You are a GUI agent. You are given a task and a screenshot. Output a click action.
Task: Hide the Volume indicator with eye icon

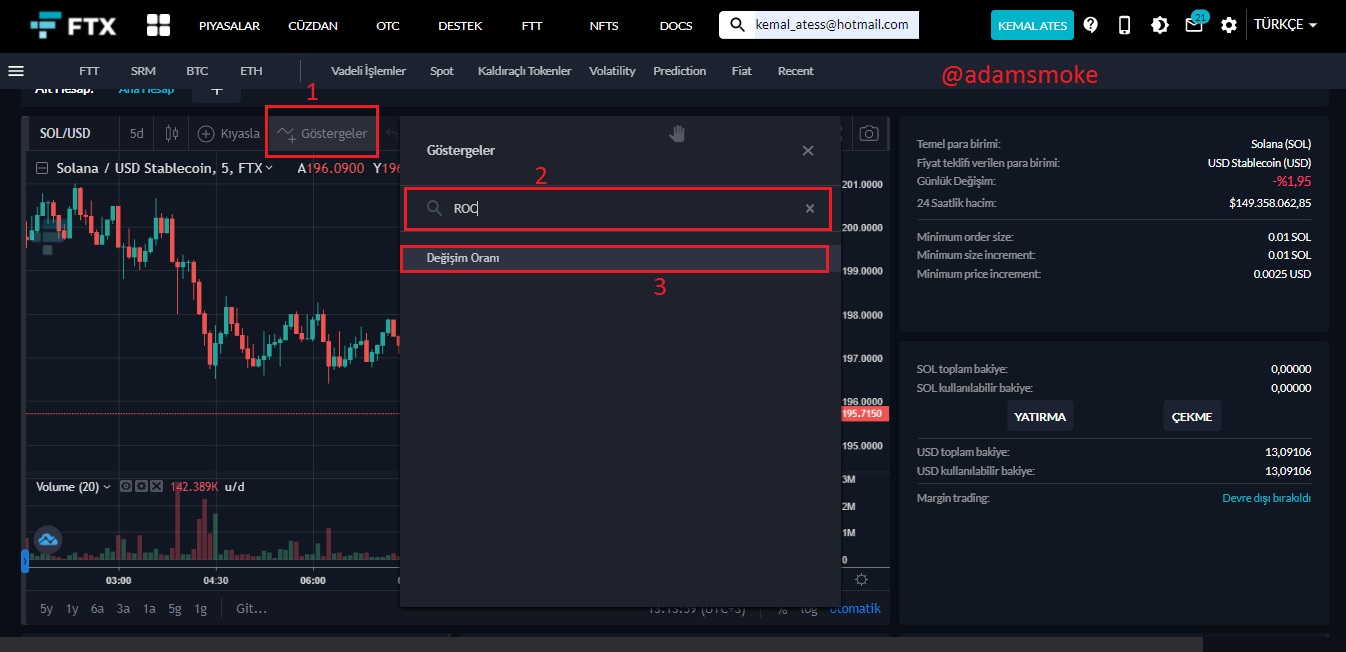(x=126, y=486)
